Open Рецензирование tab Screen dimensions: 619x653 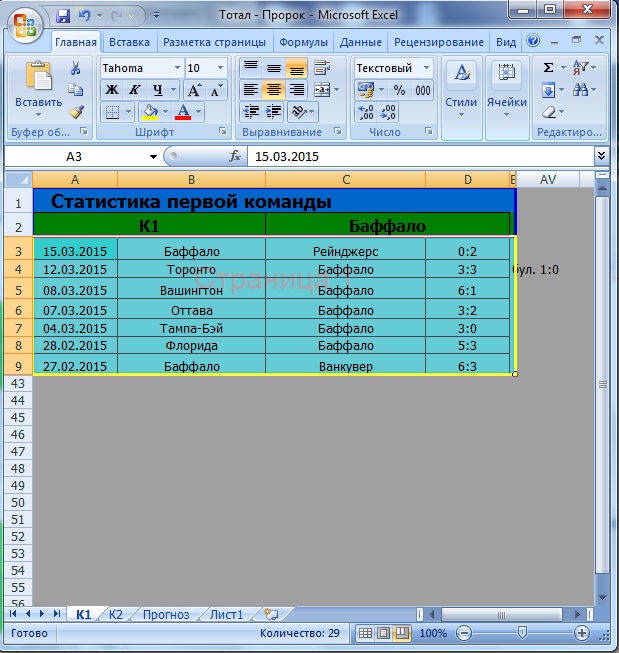coord(439,42)
